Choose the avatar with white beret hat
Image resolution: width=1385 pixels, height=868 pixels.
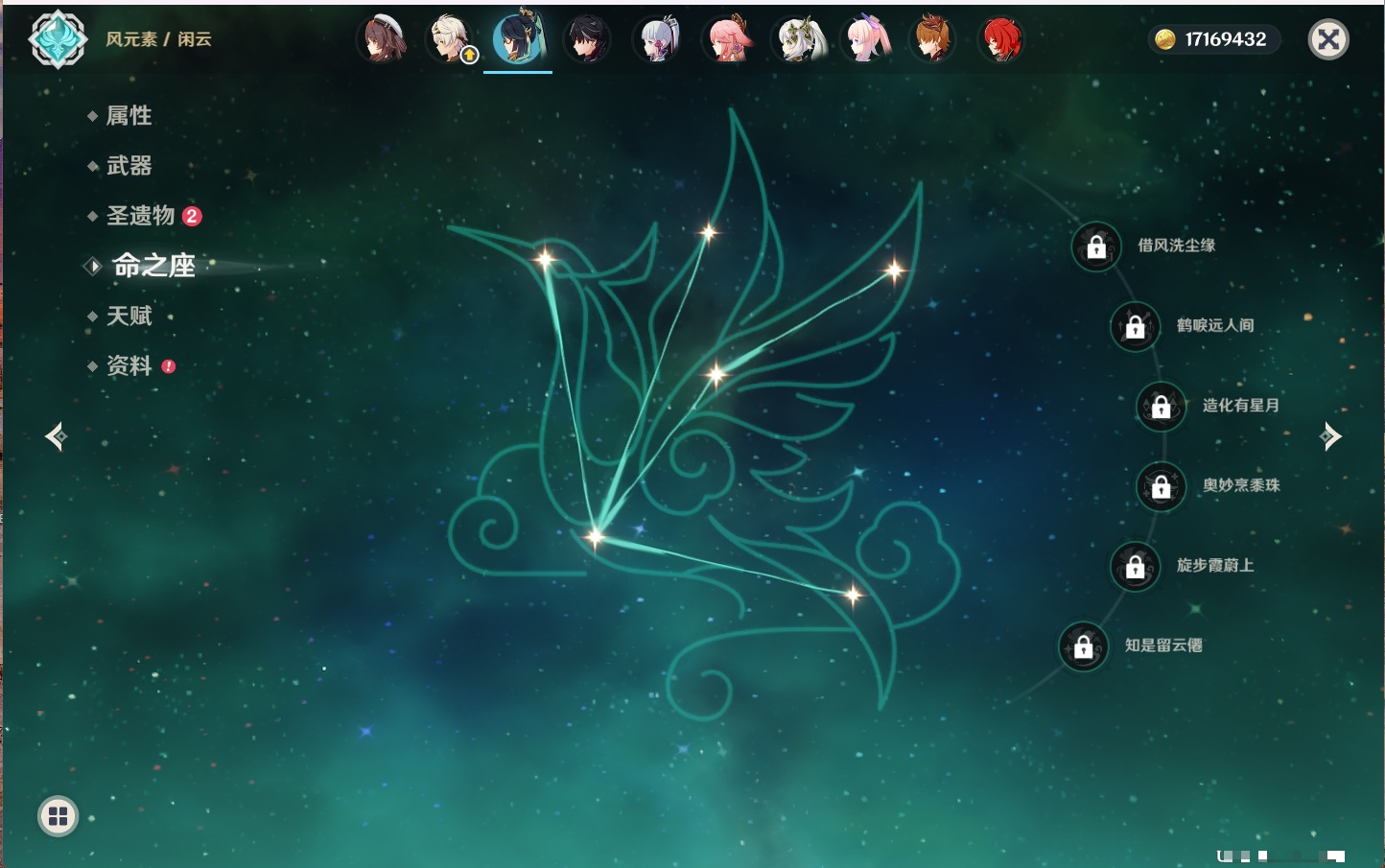point(383,39)
